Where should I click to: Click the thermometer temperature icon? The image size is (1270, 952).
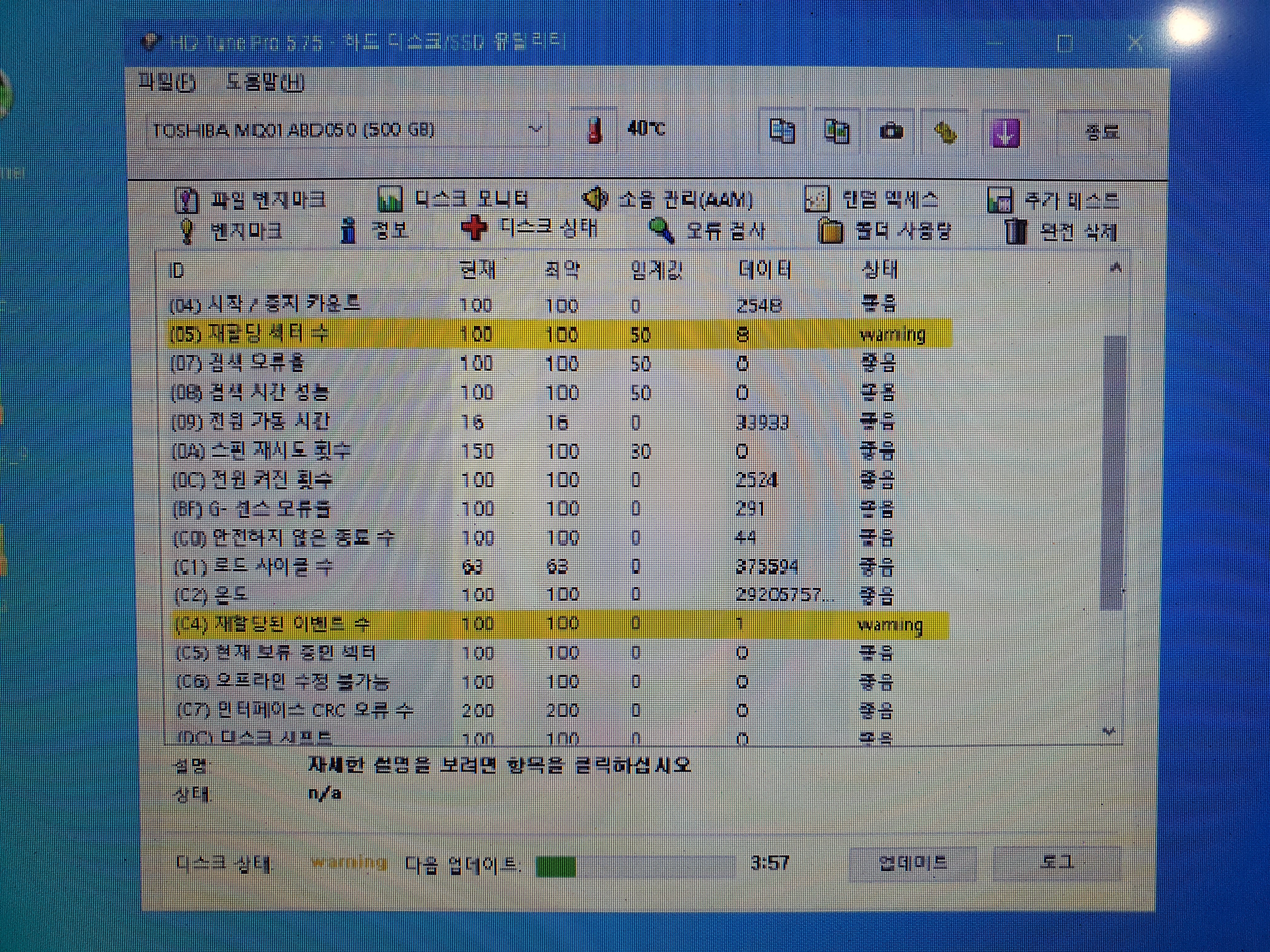(595, 130)
